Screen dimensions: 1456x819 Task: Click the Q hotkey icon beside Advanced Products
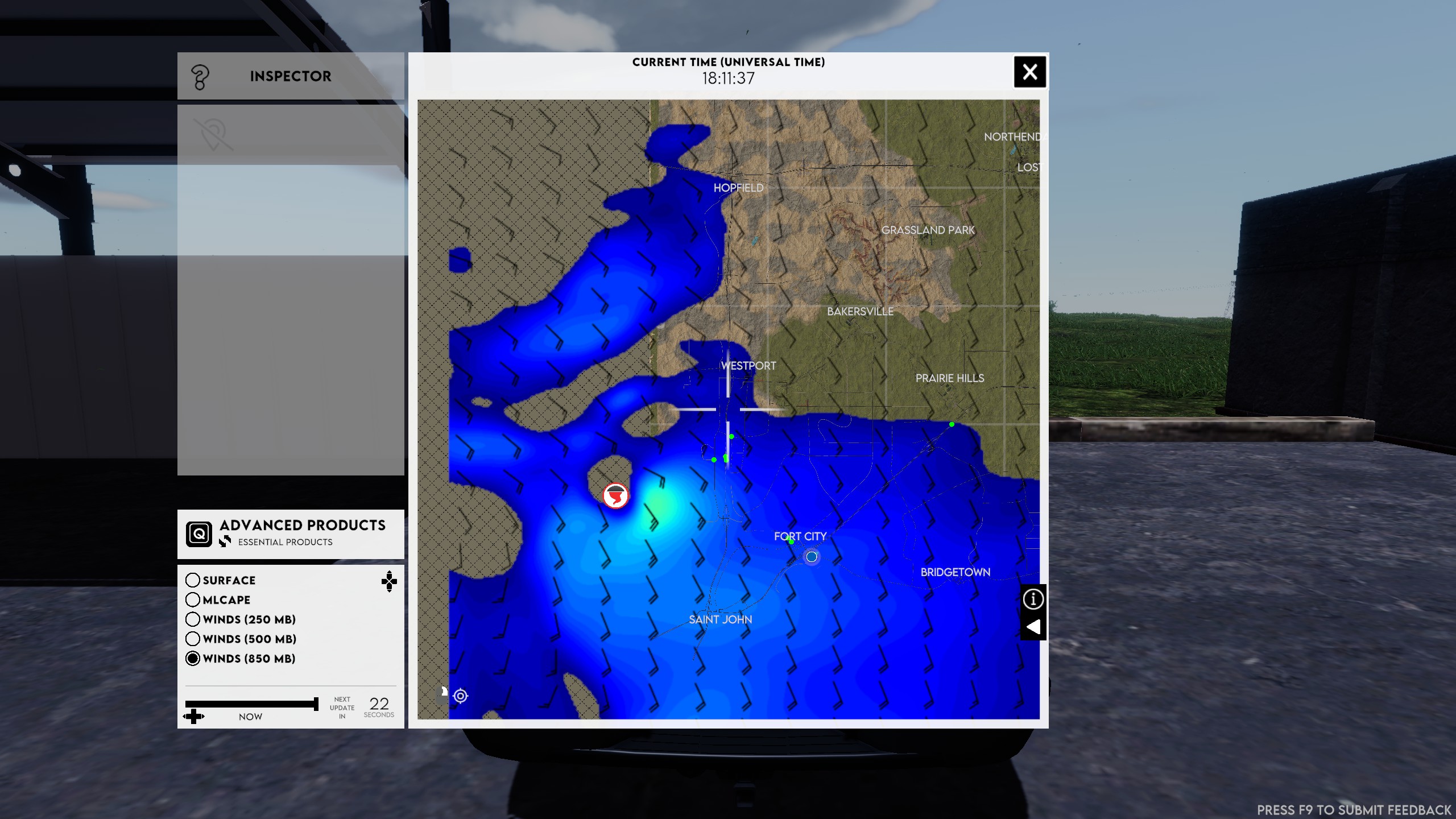[x=199, y=534]
